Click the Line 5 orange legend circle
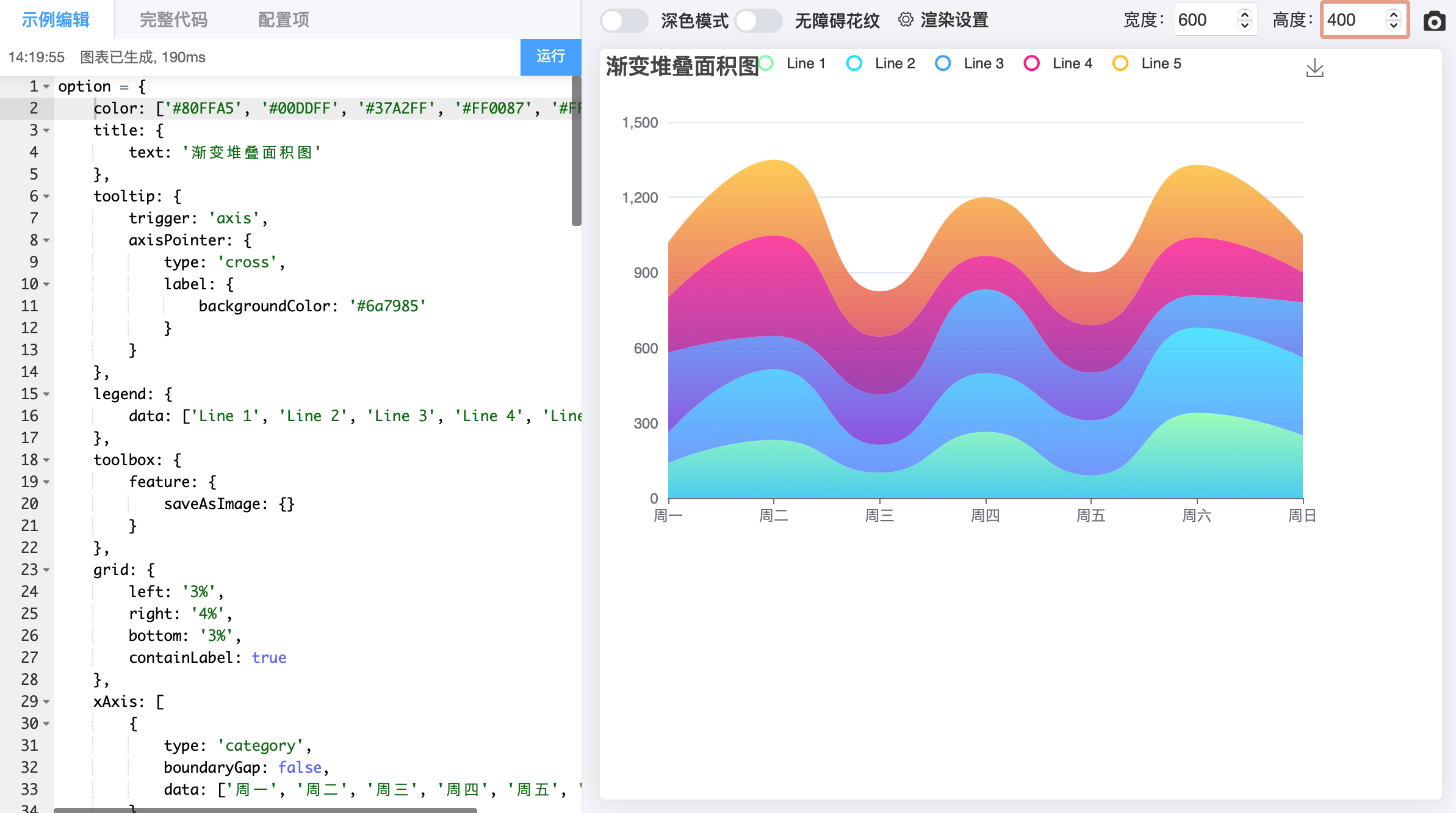This screenshot has height=813, width=1456. coord(1120,63)
